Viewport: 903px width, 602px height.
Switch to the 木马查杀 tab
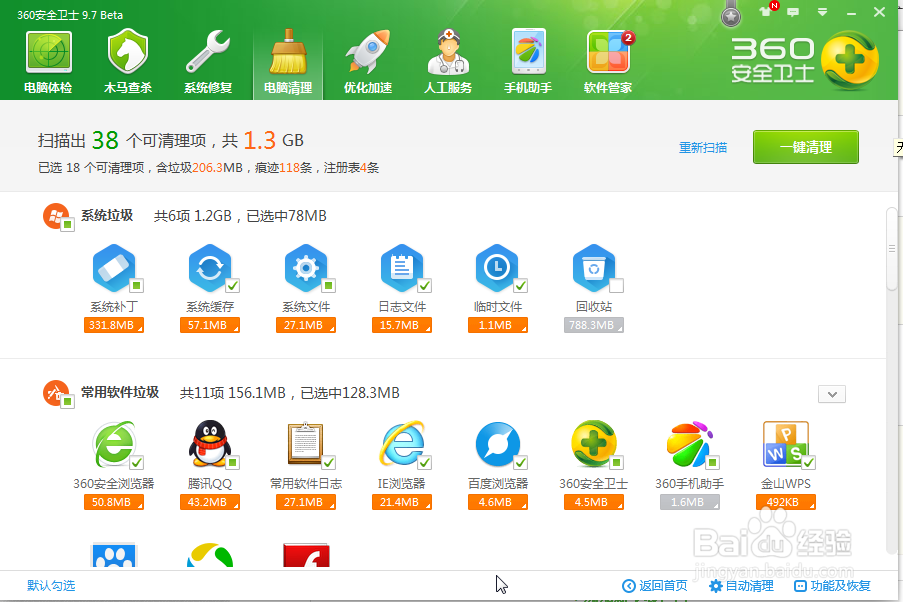click(127, 60)
